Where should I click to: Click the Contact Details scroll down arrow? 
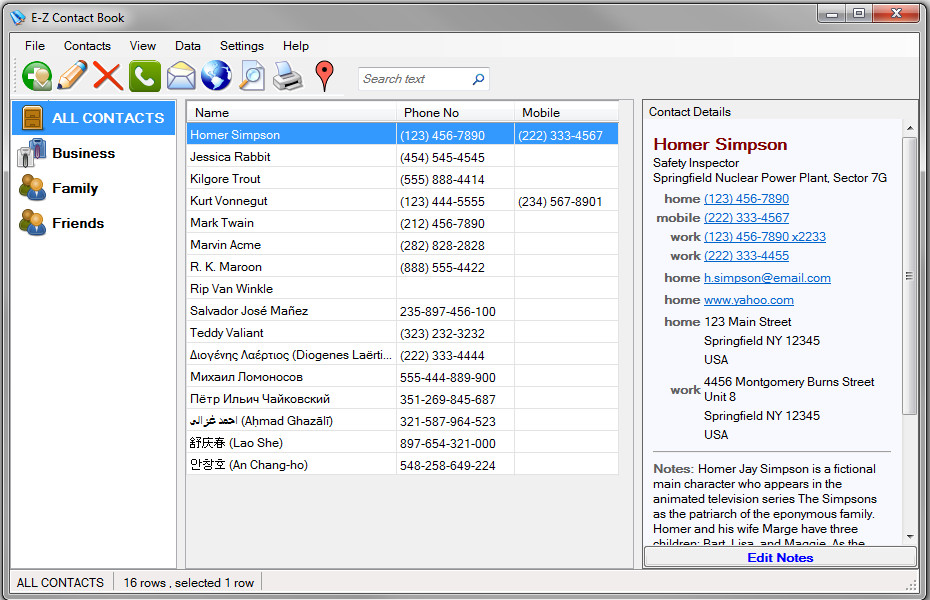click(909, 537)
